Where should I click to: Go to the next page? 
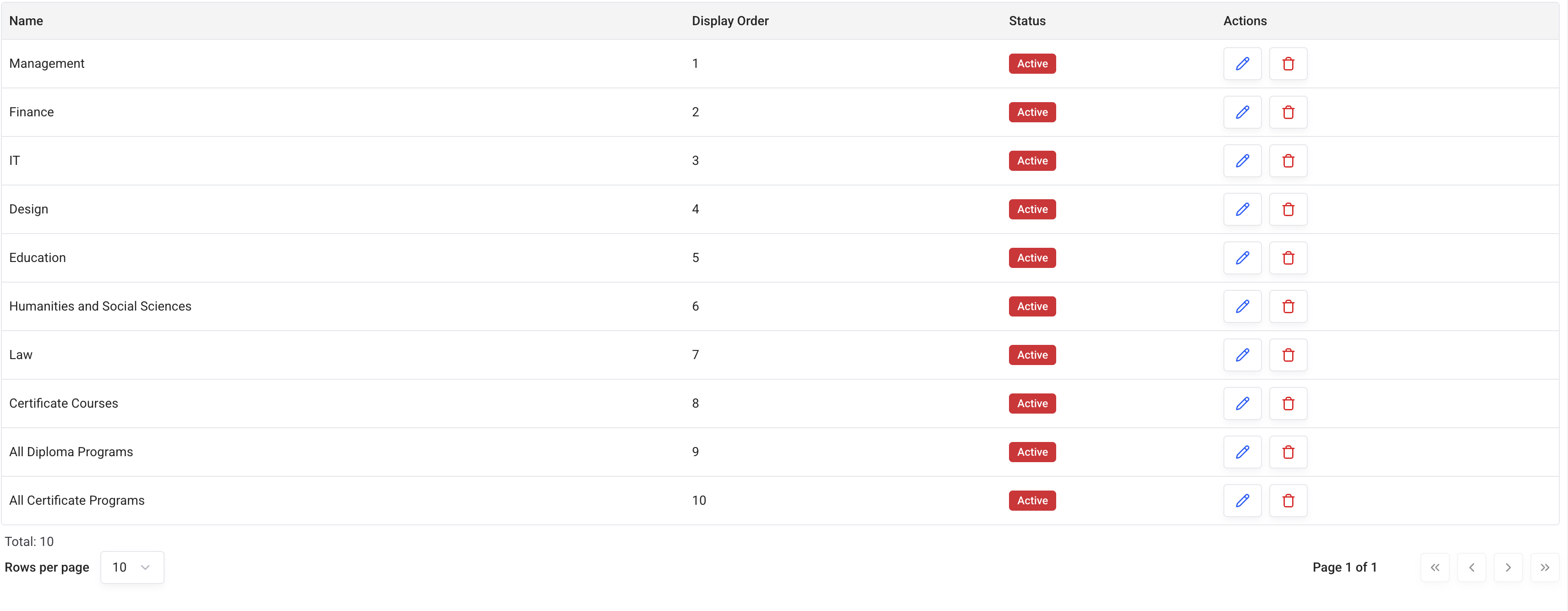tap(1508, 568)
